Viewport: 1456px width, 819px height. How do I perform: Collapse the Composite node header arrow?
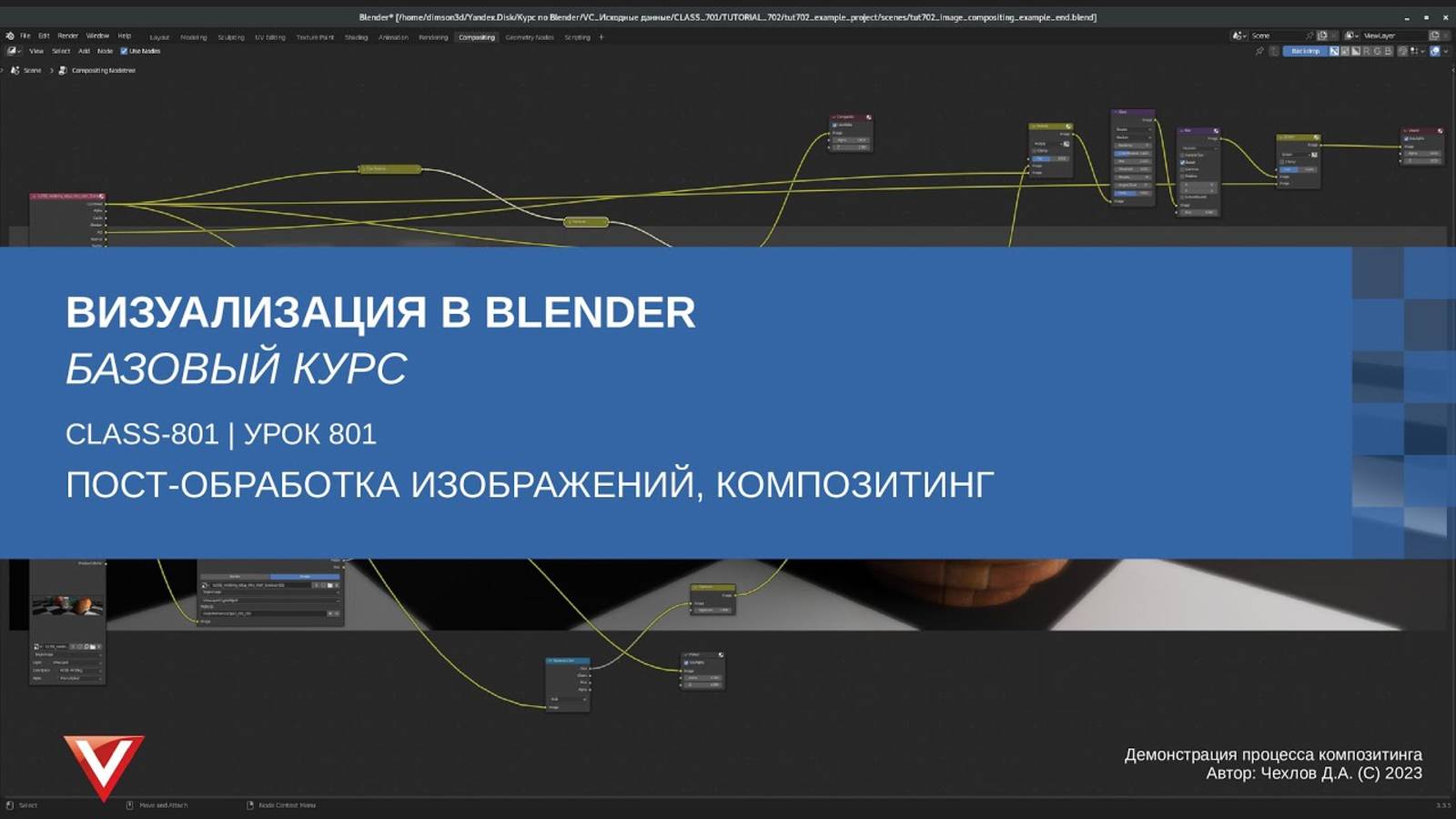click(834, 117)
